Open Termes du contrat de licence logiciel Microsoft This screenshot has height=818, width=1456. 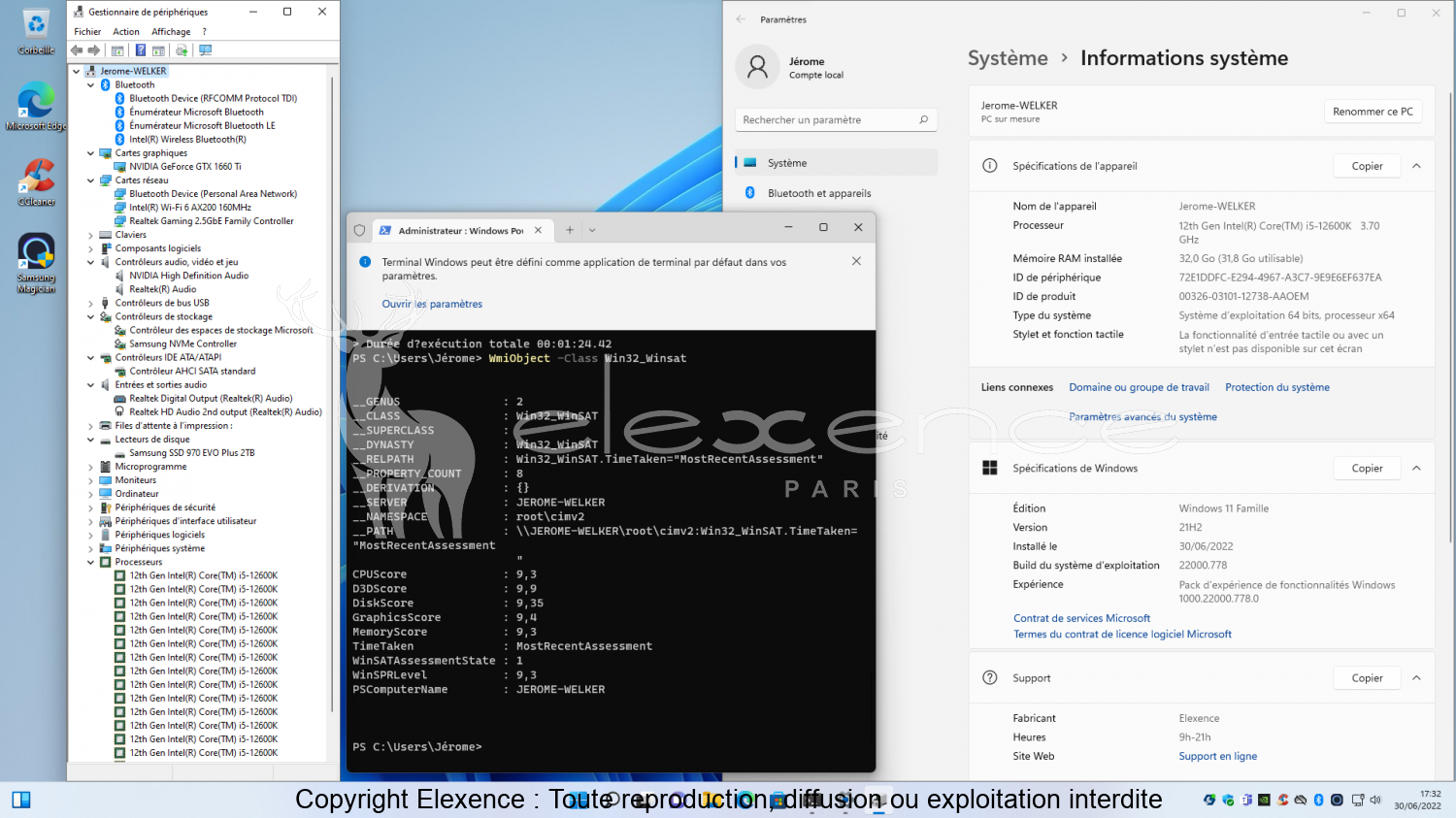(x=1122, y=635)
